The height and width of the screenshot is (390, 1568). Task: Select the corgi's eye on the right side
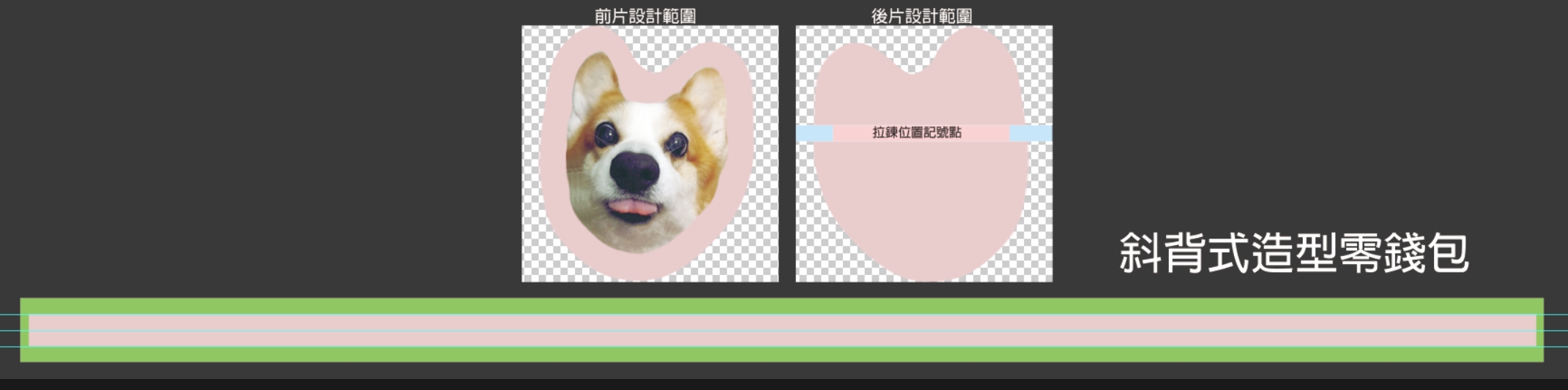click(x=677, y=143)
